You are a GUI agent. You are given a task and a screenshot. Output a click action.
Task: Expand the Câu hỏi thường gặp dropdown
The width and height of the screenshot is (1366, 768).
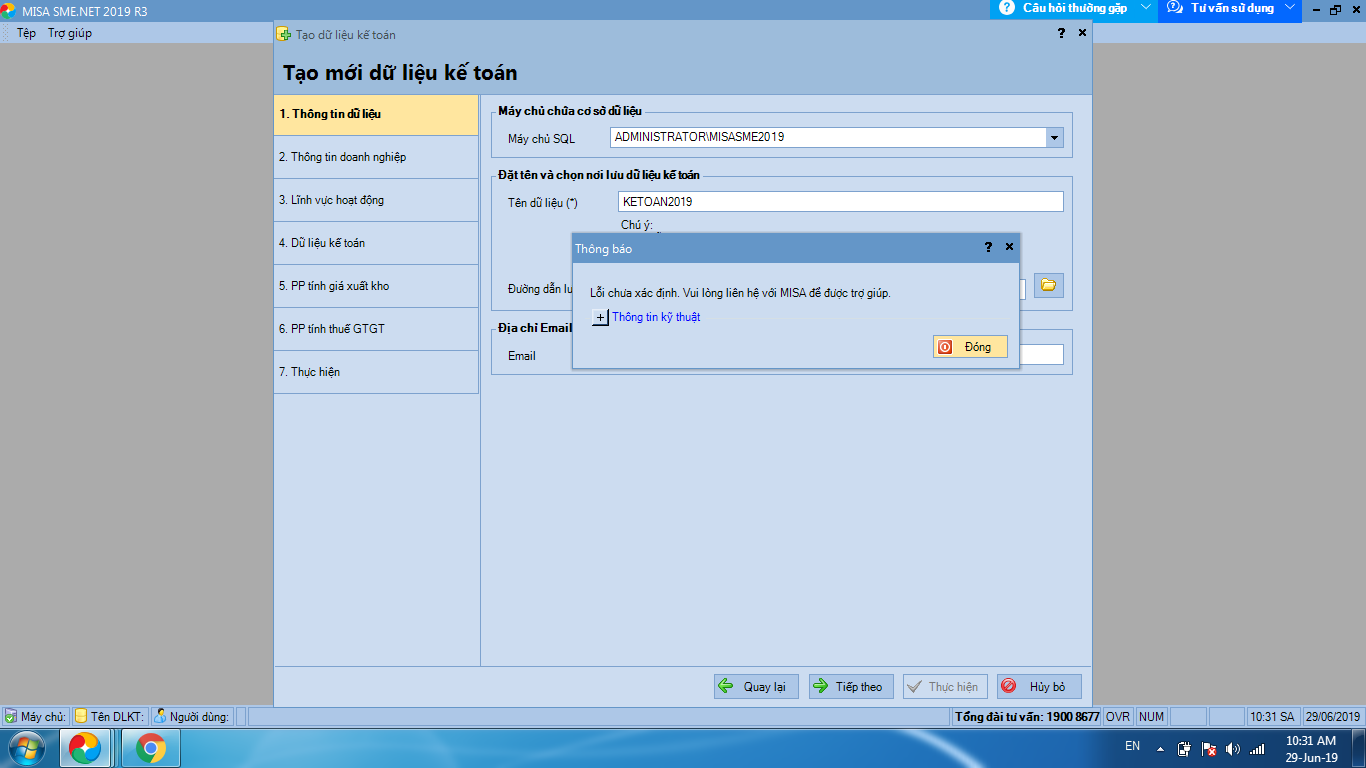[1146, 8]
